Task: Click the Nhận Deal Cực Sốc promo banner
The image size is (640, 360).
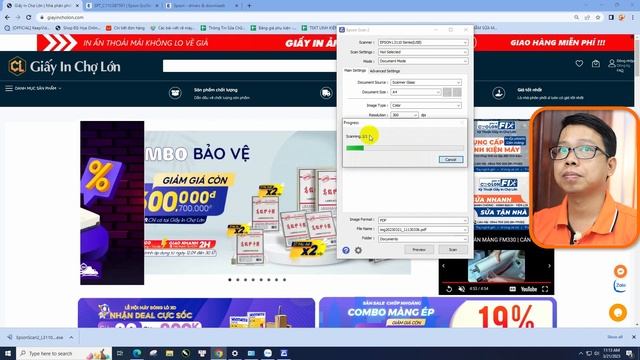Action: tap(196, 313)
